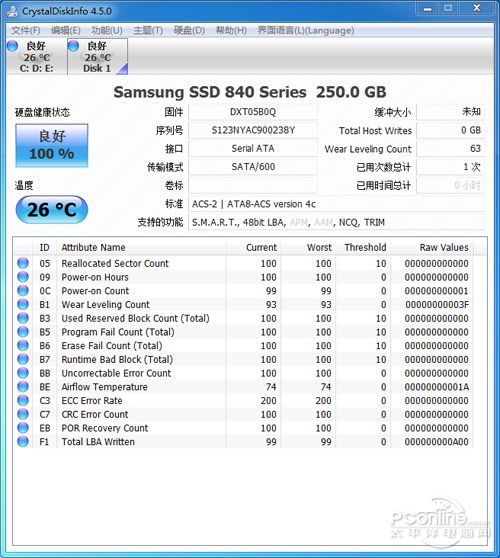Open the 编辑(E) menu

coord(66,30)
